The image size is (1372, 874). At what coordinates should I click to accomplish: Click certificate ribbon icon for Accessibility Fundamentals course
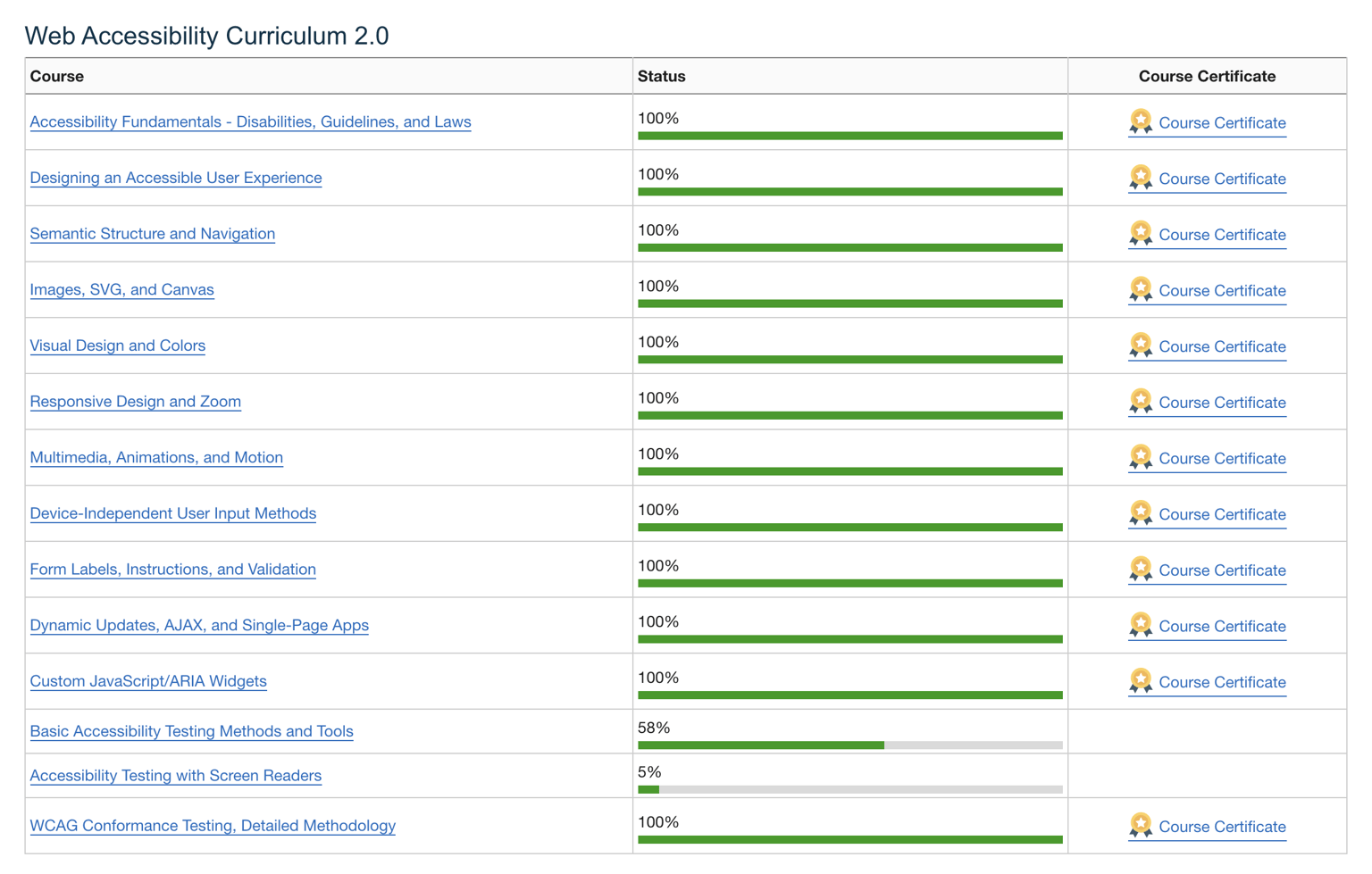(x=1141, y=122)
